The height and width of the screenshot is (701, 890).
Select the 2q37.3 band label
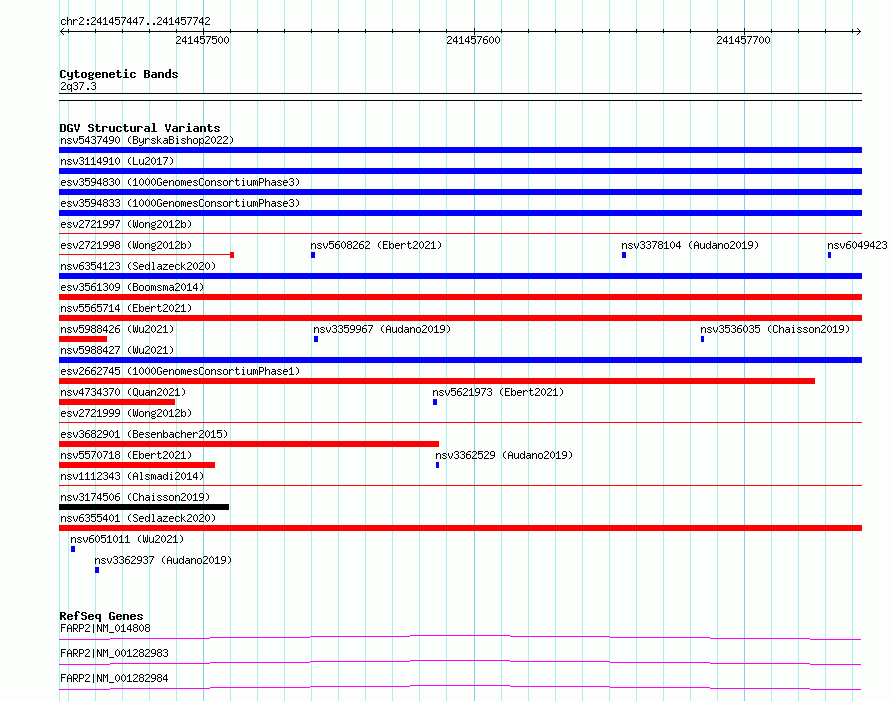78,86
